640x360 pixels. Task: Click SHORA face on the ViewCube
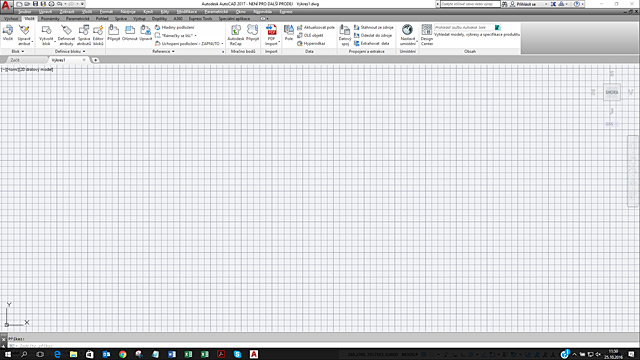(612, 92)
